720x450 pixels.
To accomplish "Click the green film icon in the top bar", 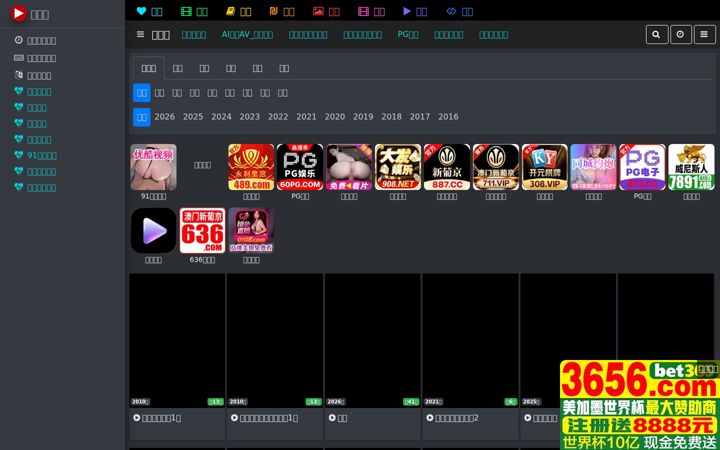I will coord(186,11).
